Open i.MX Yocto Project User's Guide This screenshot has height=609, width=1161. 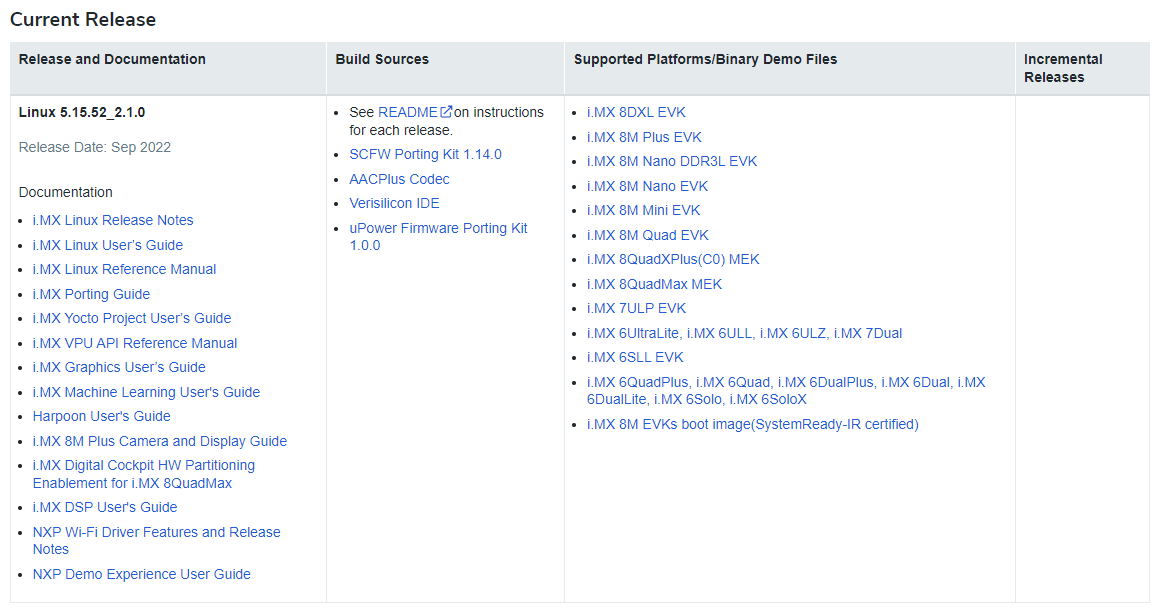pyautogui.click(x=132, y=318)
